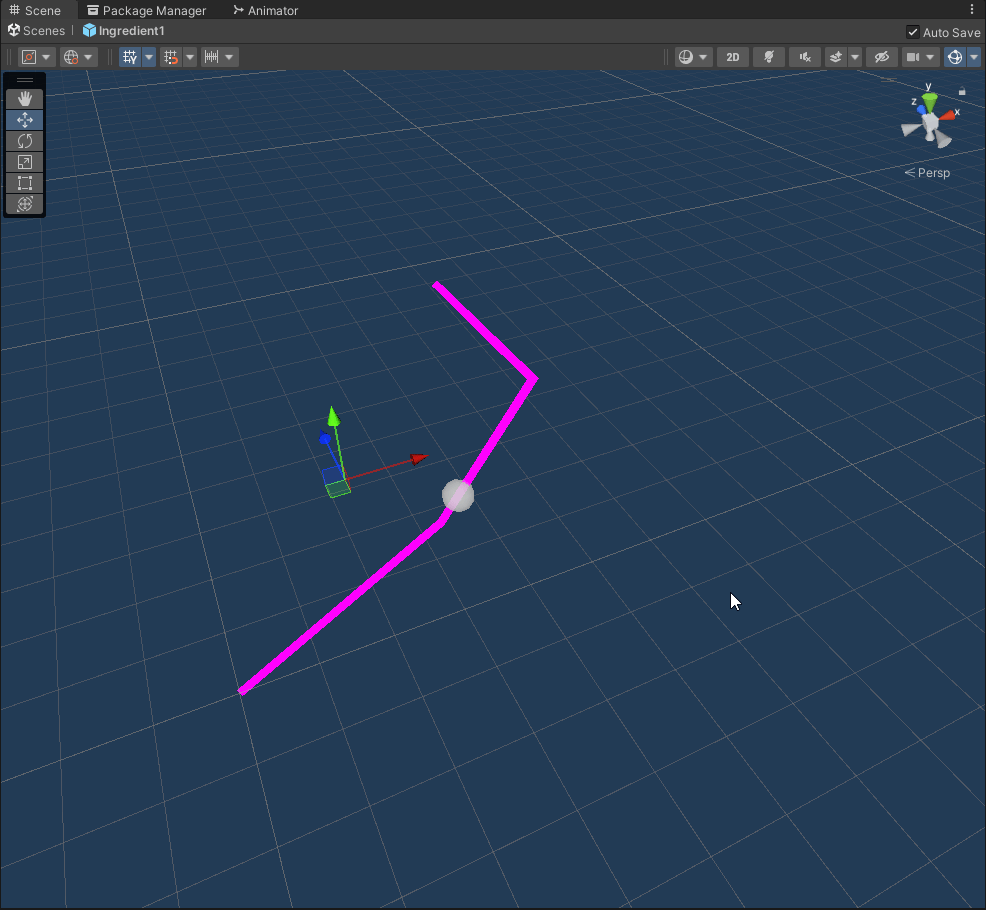Toggle scene lighting
Screen dimensions: 986x910
768,57
